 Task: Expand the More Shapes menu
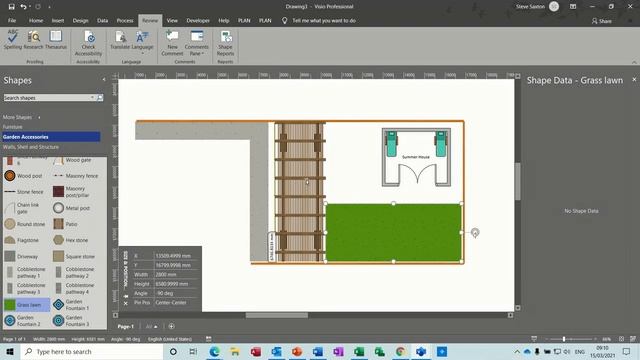(x=21, y=117)
